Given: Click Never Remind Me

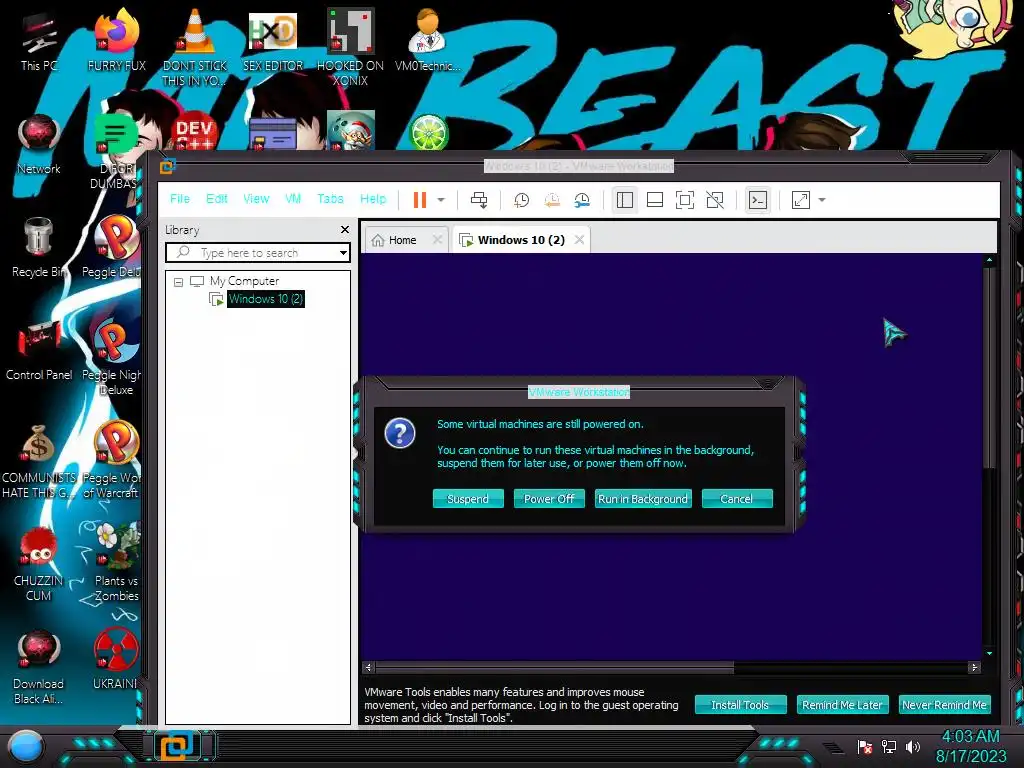Looking at the screenshot, I should 944,705.
